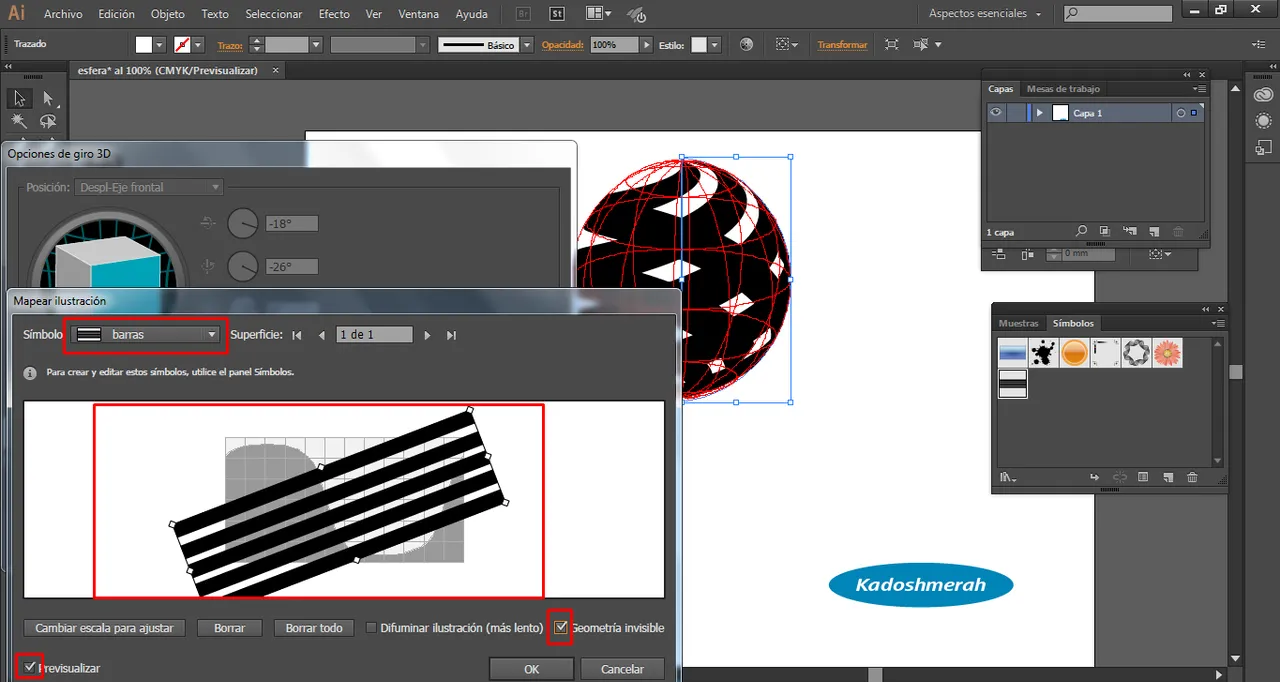Go to next surface arrow
Image resolution: width=1280 pixels, height=682 pixels.
coord(427,335)
